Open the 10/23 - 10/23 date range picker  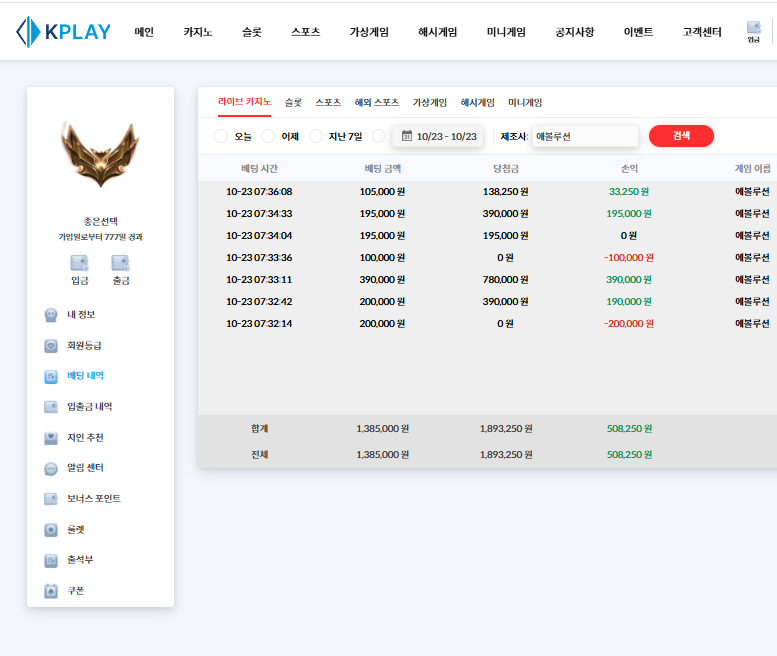coord(438,136)
